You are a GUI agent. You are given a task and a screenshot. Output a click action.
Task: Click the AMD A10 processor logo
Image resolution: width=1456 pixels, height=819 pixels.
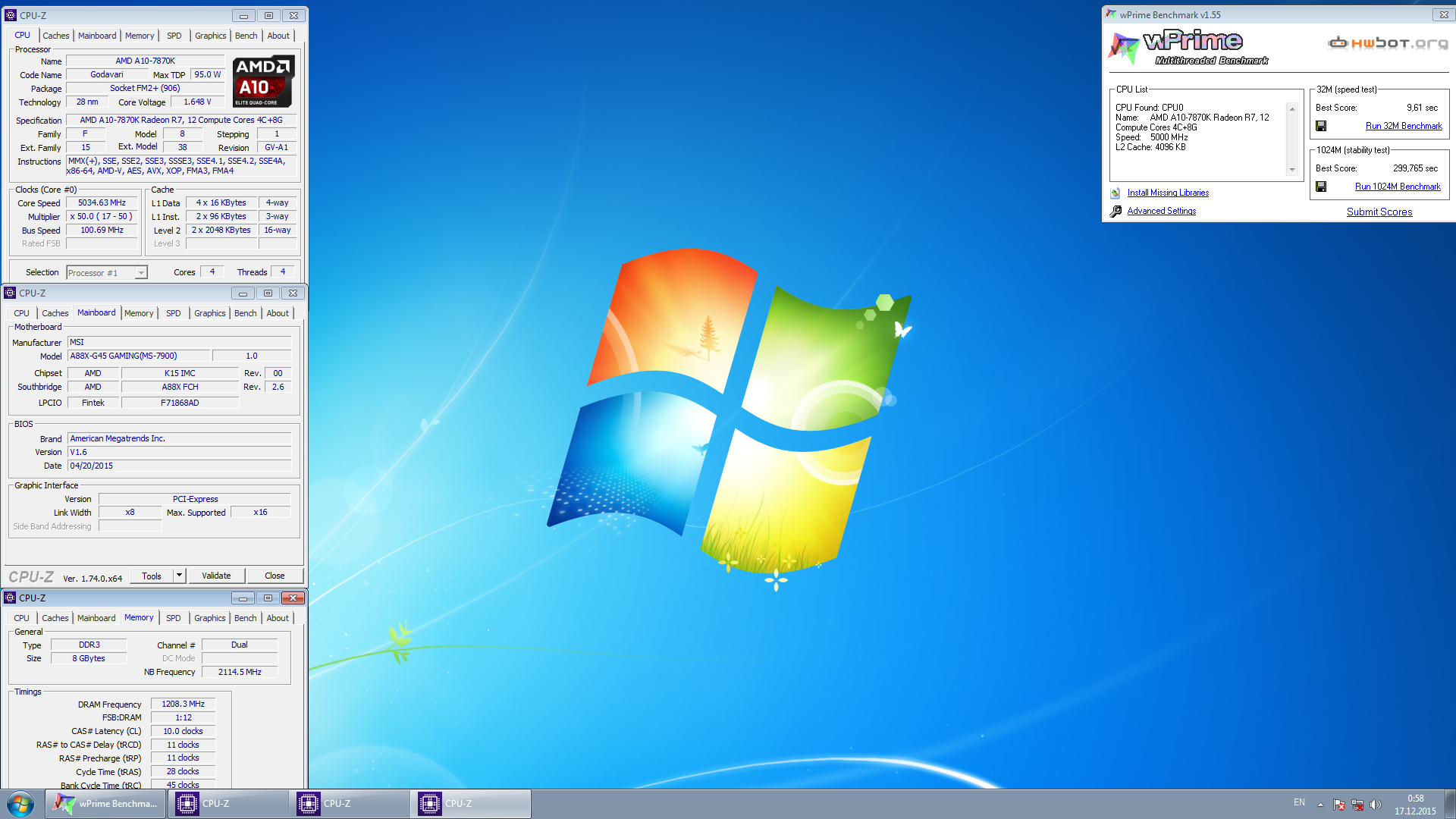coord(263,80)
